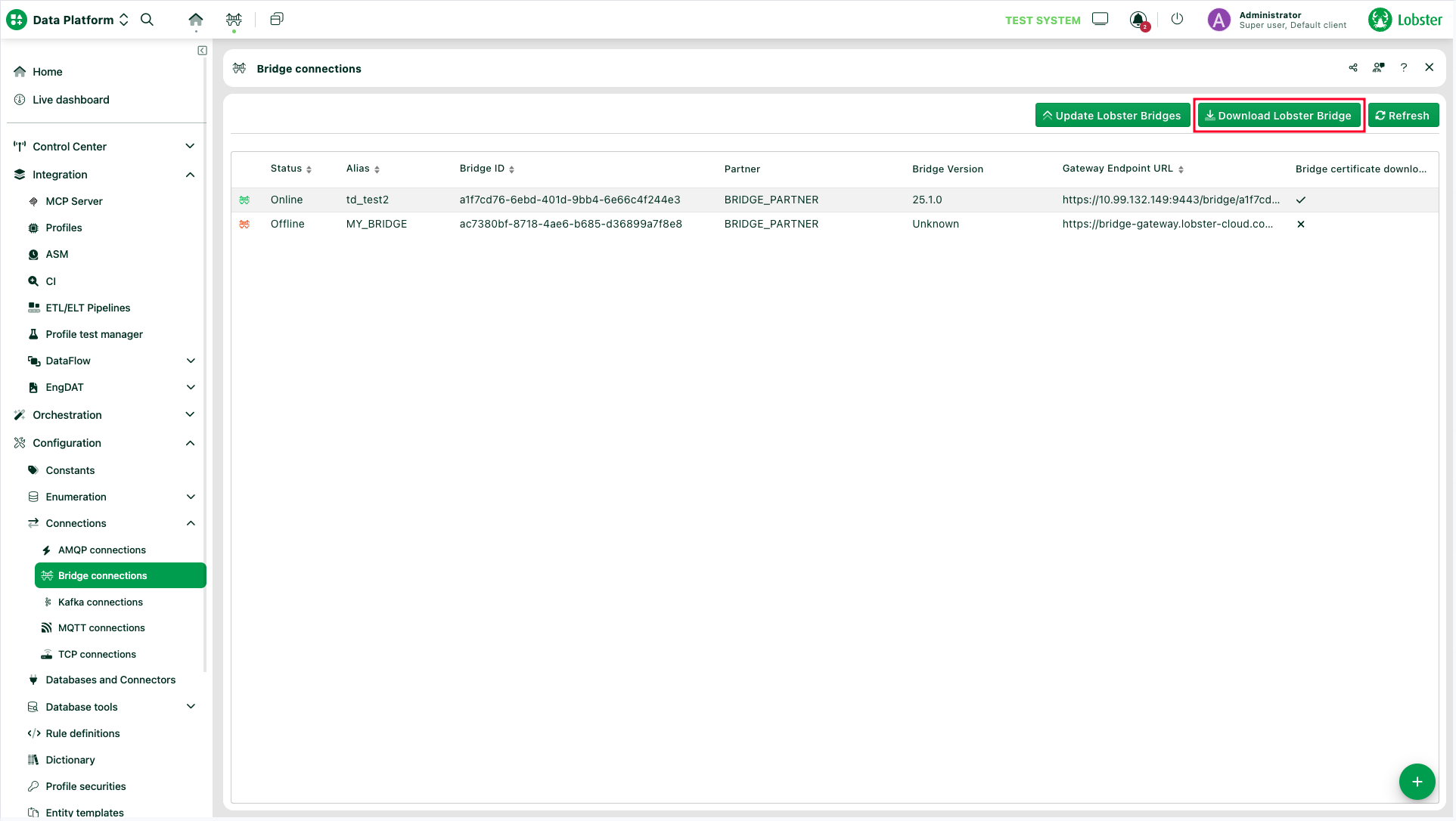
Task: Click the green plus add button
Action: 1417,781
